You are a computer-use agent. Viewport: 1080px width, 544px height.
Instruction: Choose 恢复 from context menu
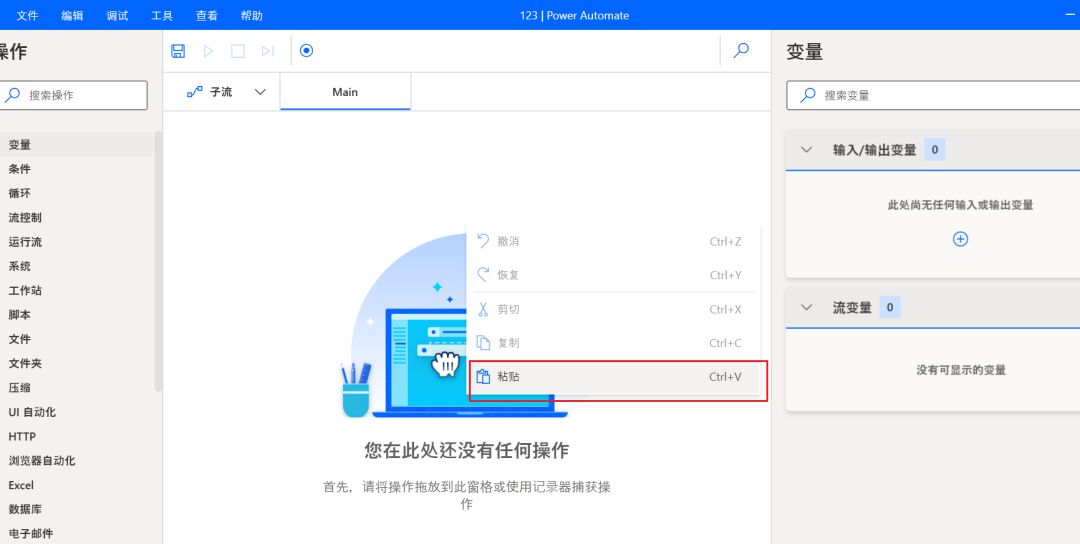[x=614, y=275]
